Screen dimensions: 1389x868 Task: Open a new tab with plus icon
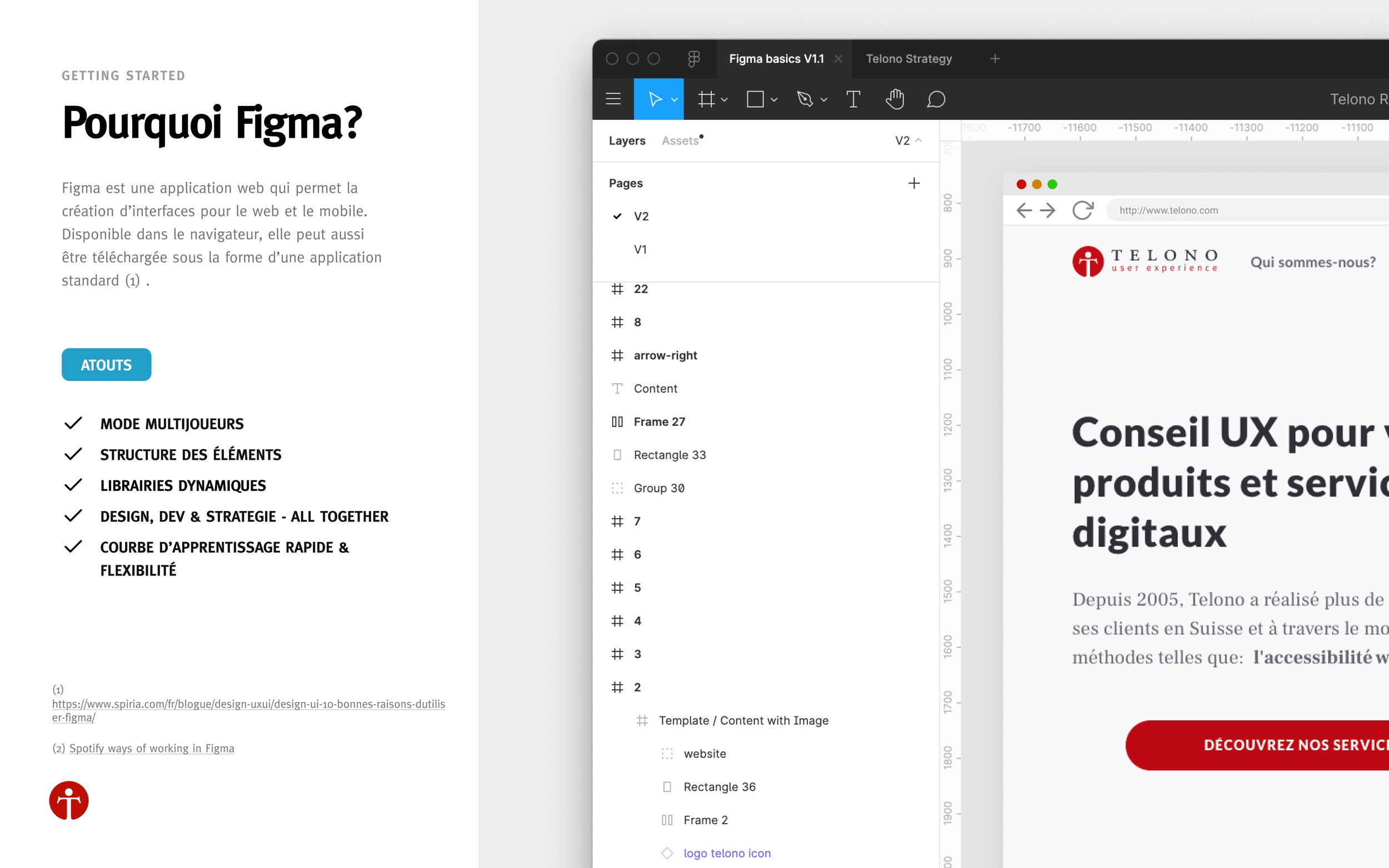[x=995, y=58]
